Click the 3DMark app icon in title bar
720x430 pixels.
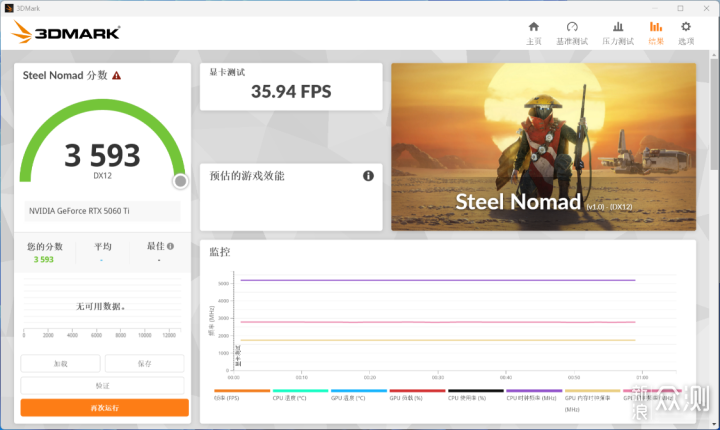pos(9,8)
